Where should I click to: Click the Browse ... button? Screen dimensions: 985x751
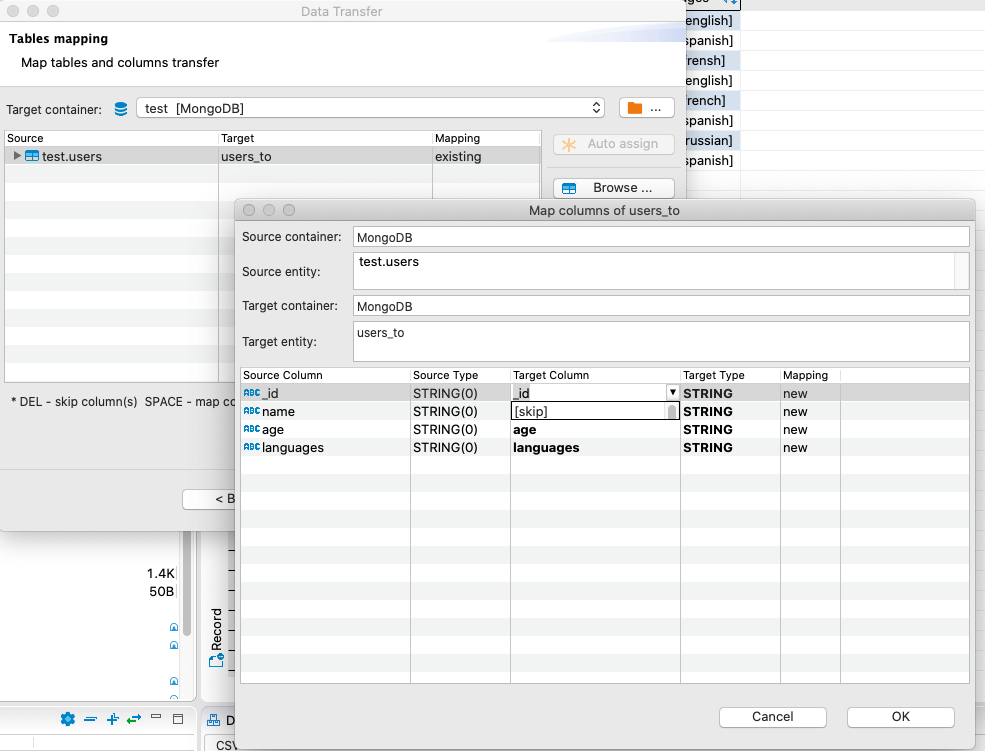(x=614, y=188)
